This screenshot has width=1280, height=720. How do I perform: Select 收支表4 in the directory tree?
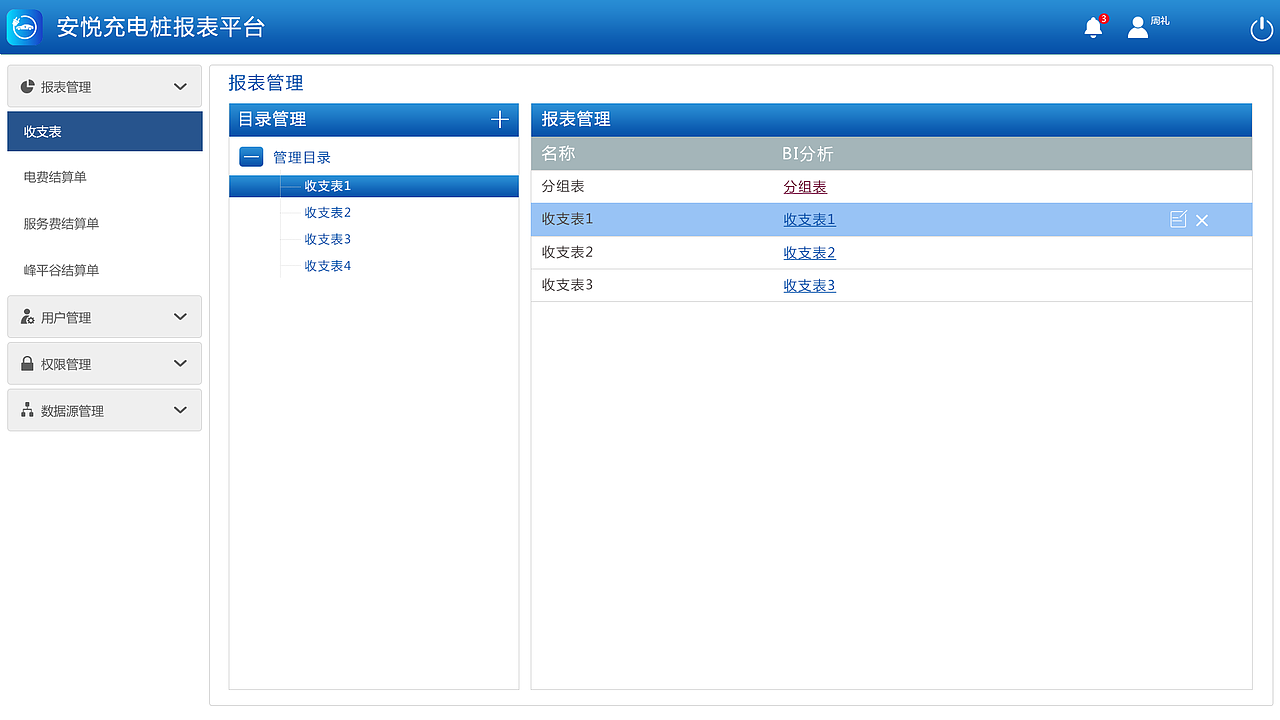point(326,265)
